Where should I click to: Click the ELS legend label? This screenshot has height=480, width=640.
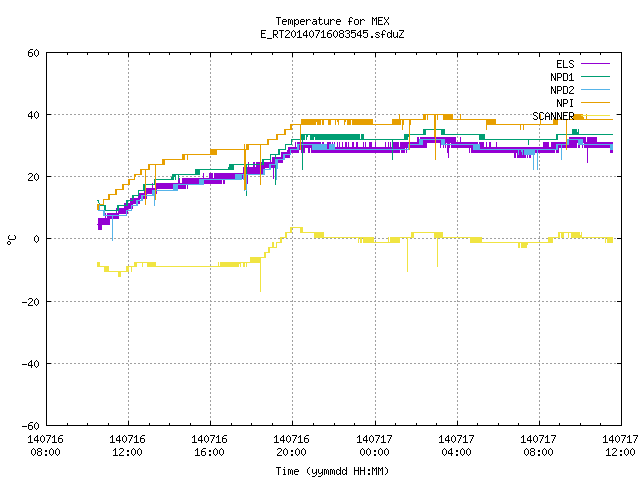point(565,64)
